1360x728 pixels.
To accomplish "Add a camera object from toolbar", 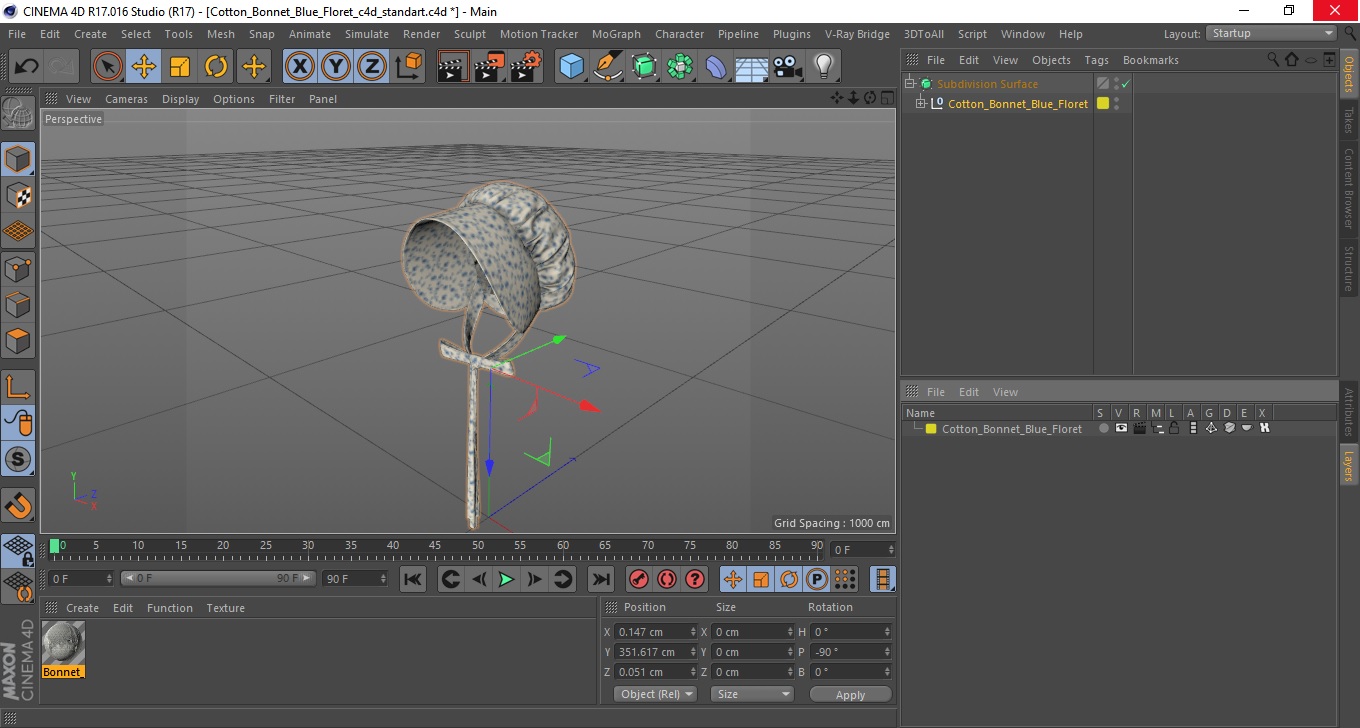I will tap(787, 67).
